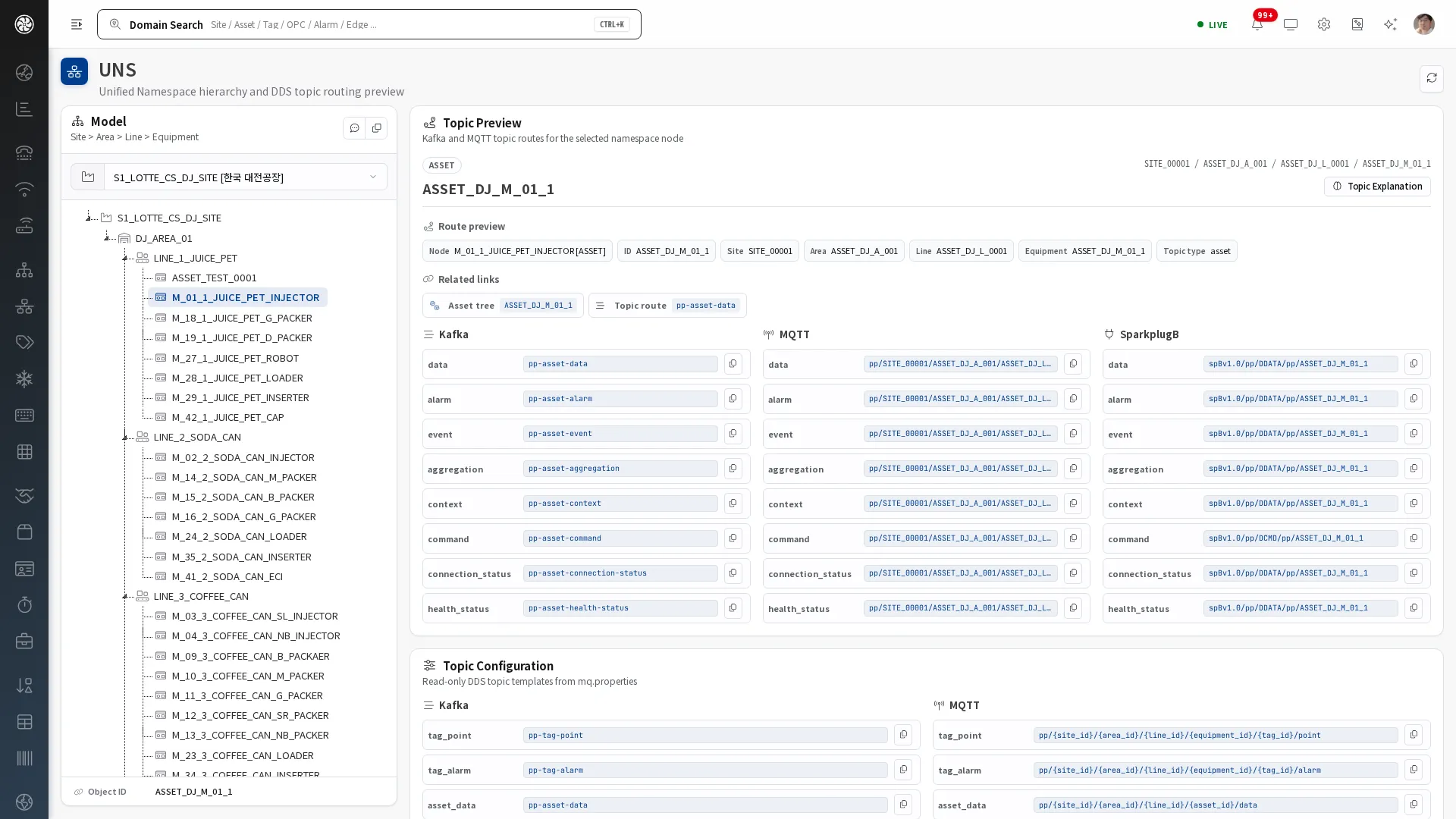Copy Kafka event topic pp-asset-event
Screen dimensions: 1456x819
[733, 434]
